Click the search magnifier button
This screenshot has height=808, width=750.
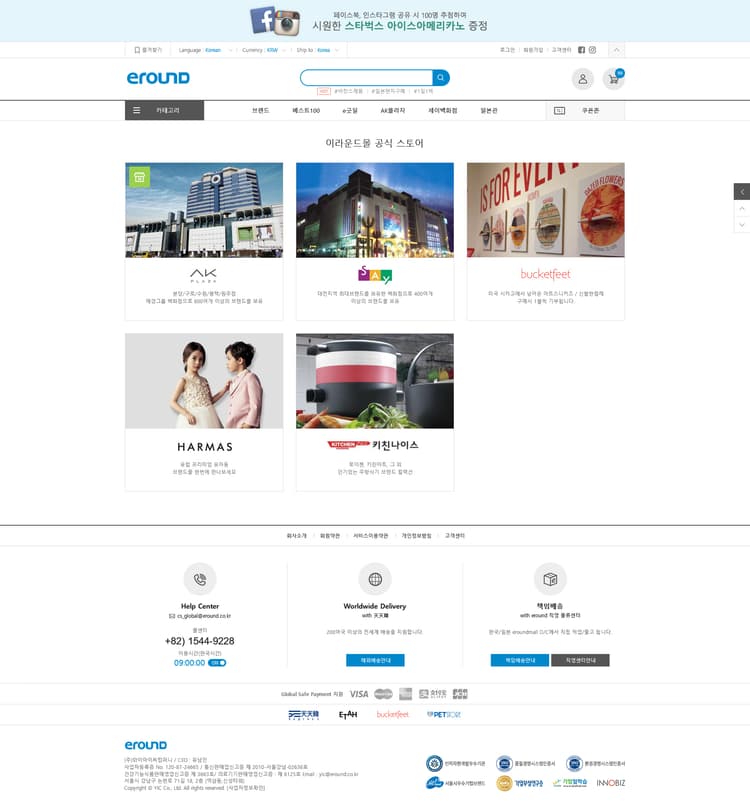[x=441, y=78]
